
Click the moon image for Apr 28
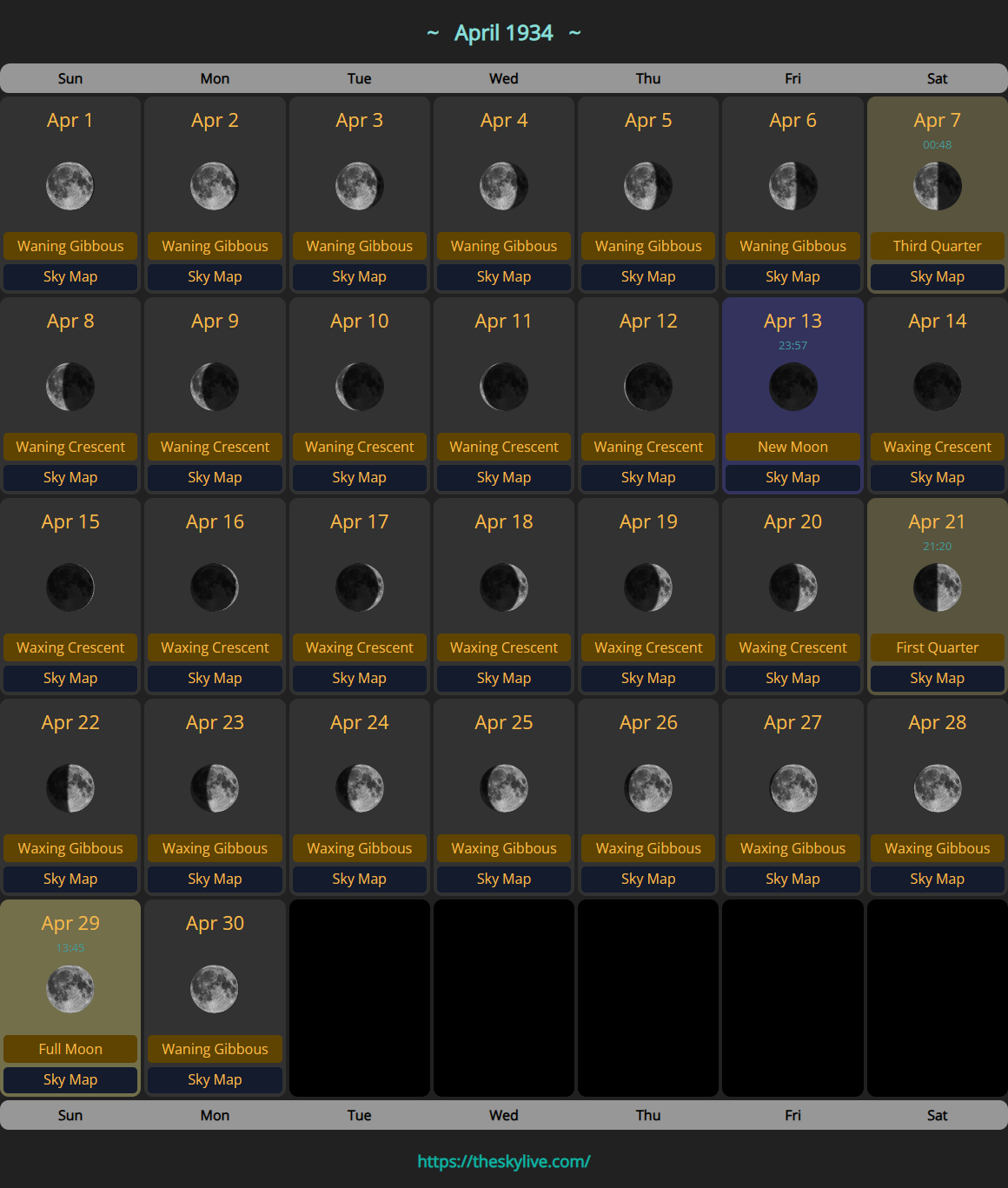click(x=938, y=788)
